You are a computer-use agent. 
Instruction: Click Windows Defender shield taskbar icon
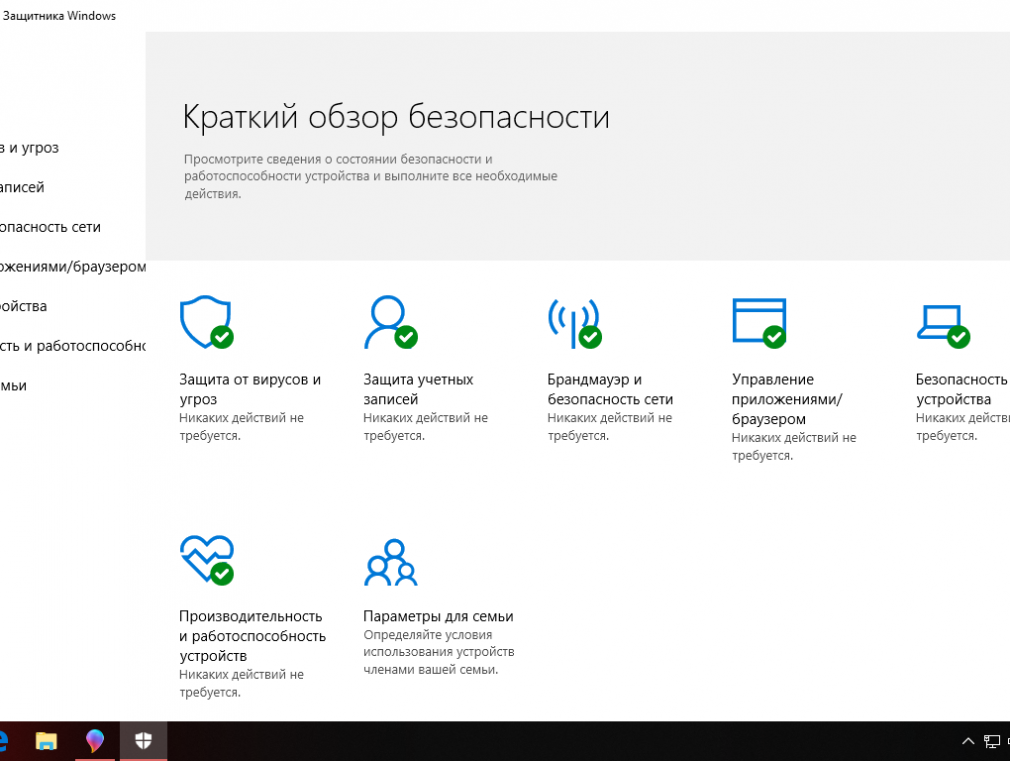[143, 741]
